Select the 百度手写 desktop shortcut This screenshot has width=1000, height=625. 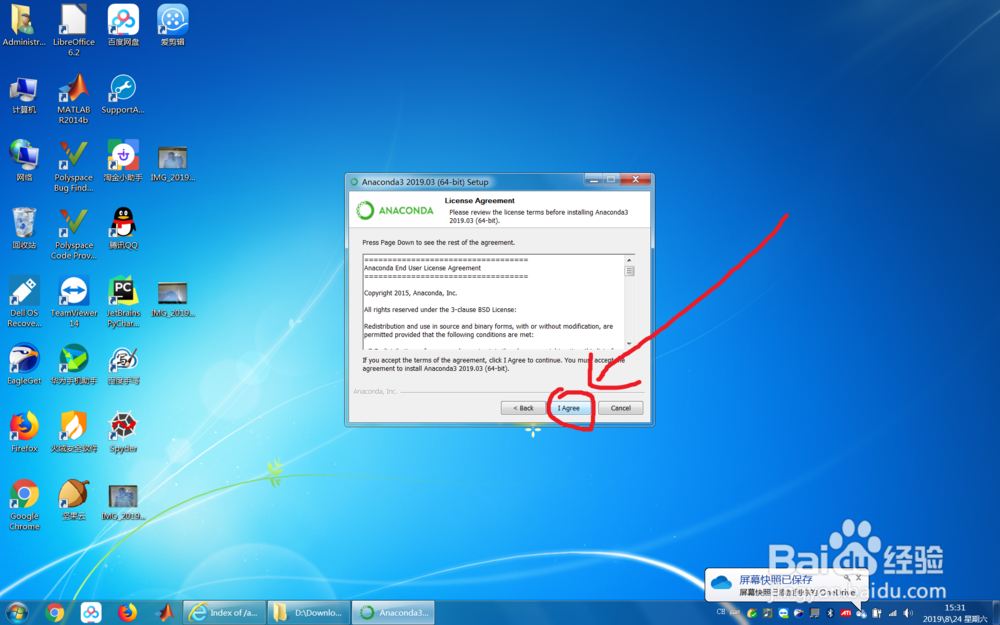point(123,365)
